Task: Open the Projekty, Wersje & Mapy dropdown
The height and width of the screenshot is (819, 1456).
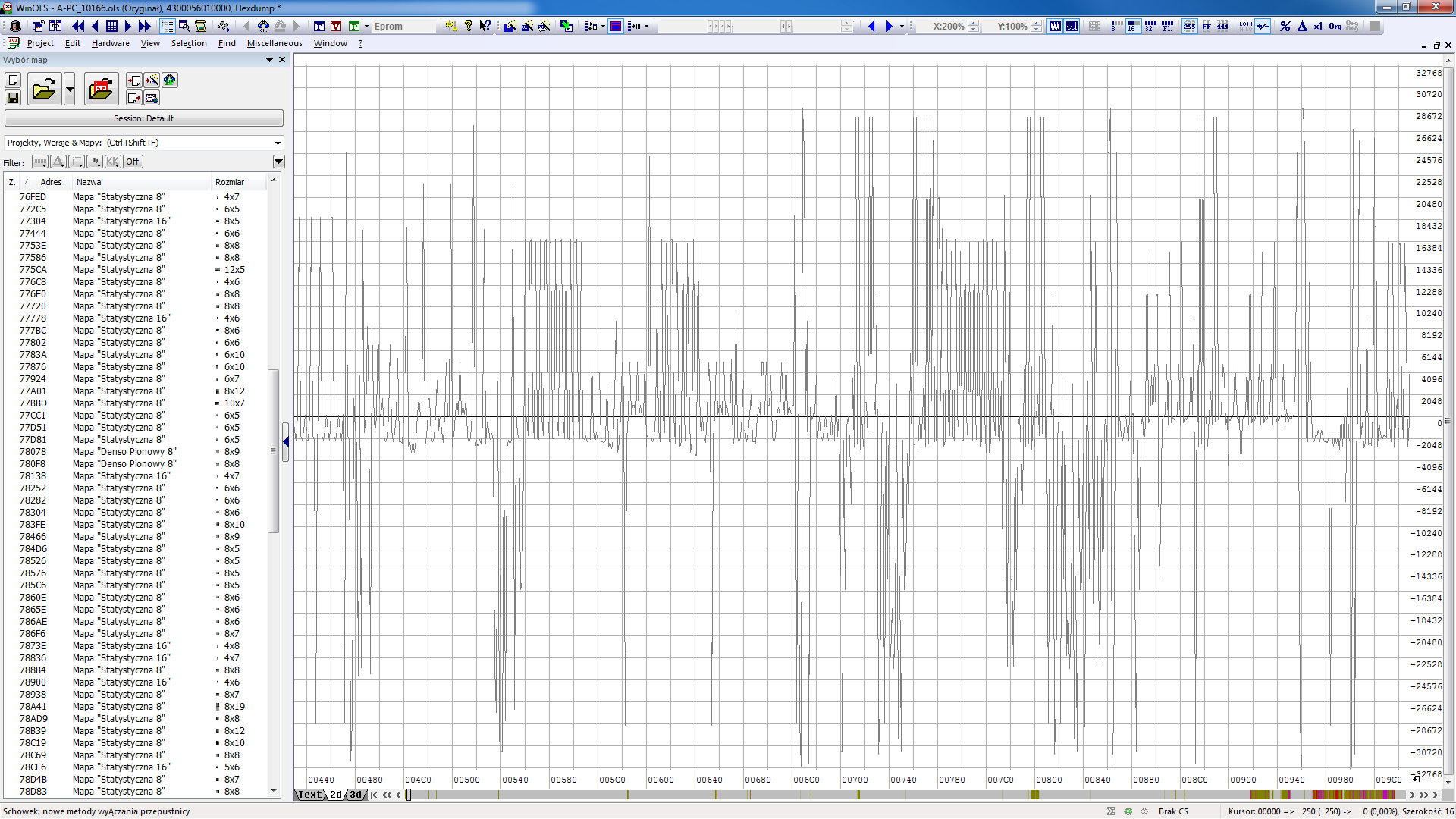Action: click(x=278, y=143)
